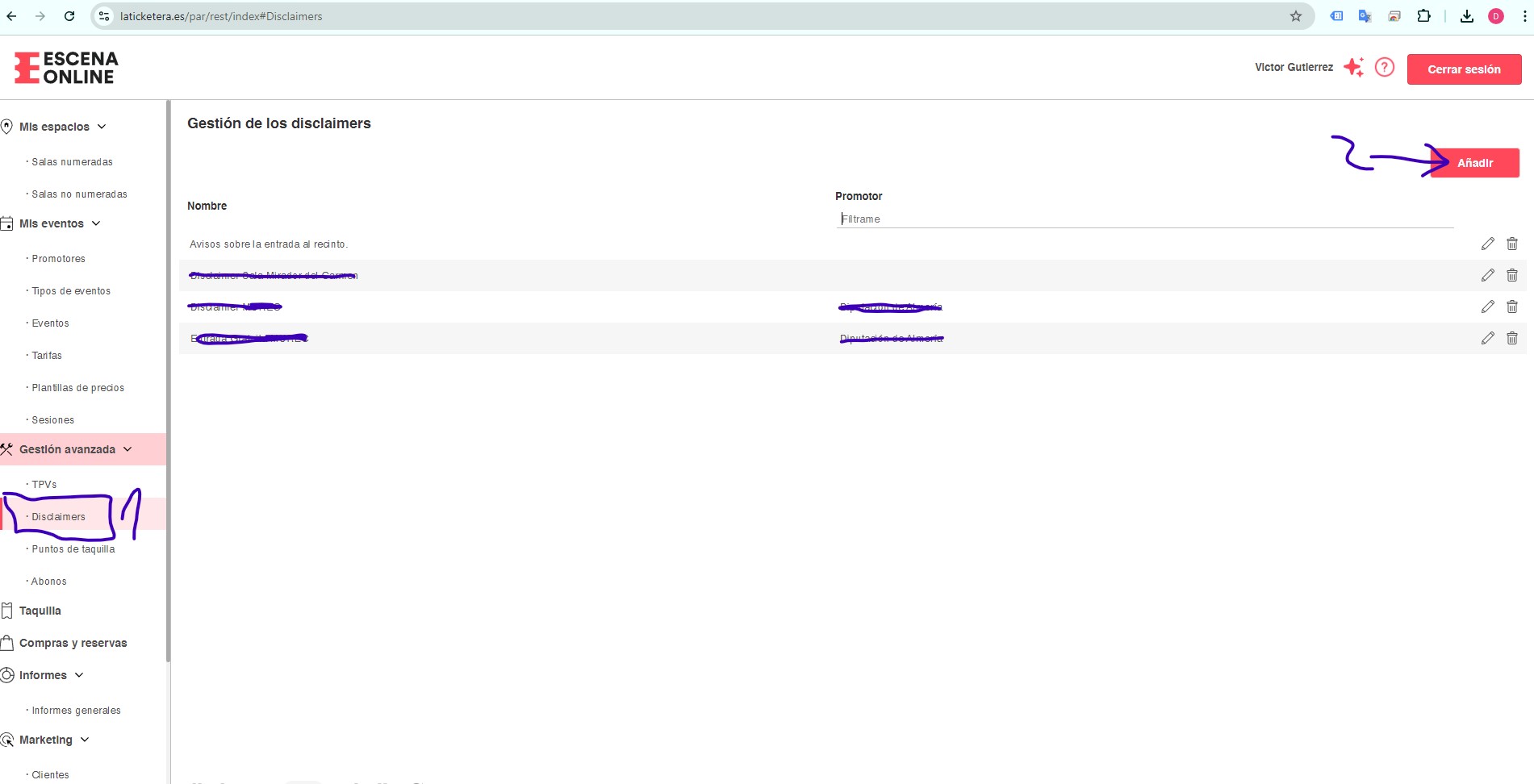Delete the 'Avisos sobre la entrada' disclaimer
The width and height of the screenshot is (1534, 784).
tap(1512, 244)
